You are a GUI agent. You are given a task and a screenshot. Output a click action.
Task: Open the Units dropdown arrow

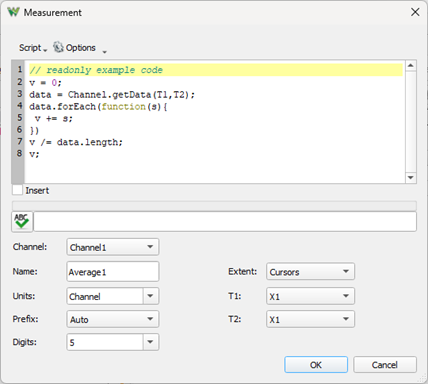[x=151, y=296]
